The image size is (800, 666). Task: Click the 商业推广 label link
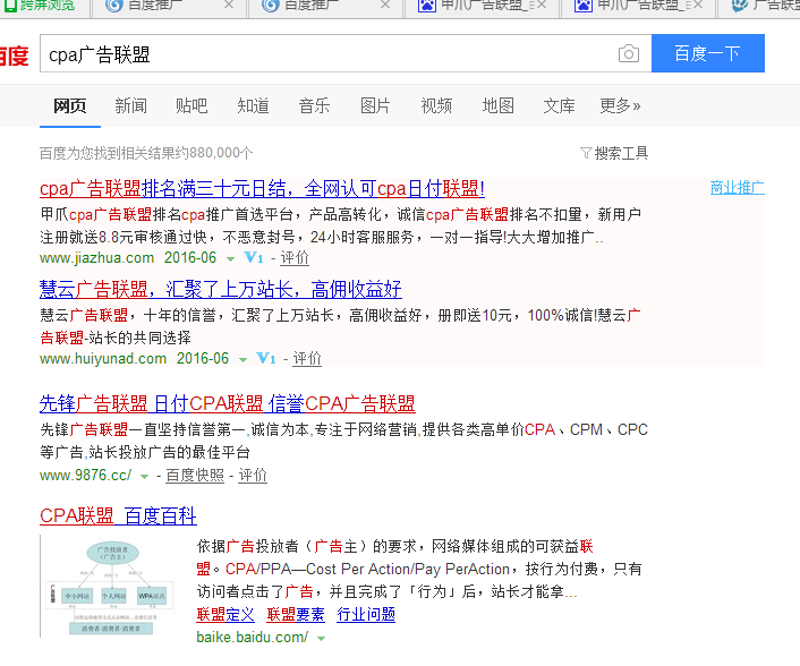pos(737,188)
